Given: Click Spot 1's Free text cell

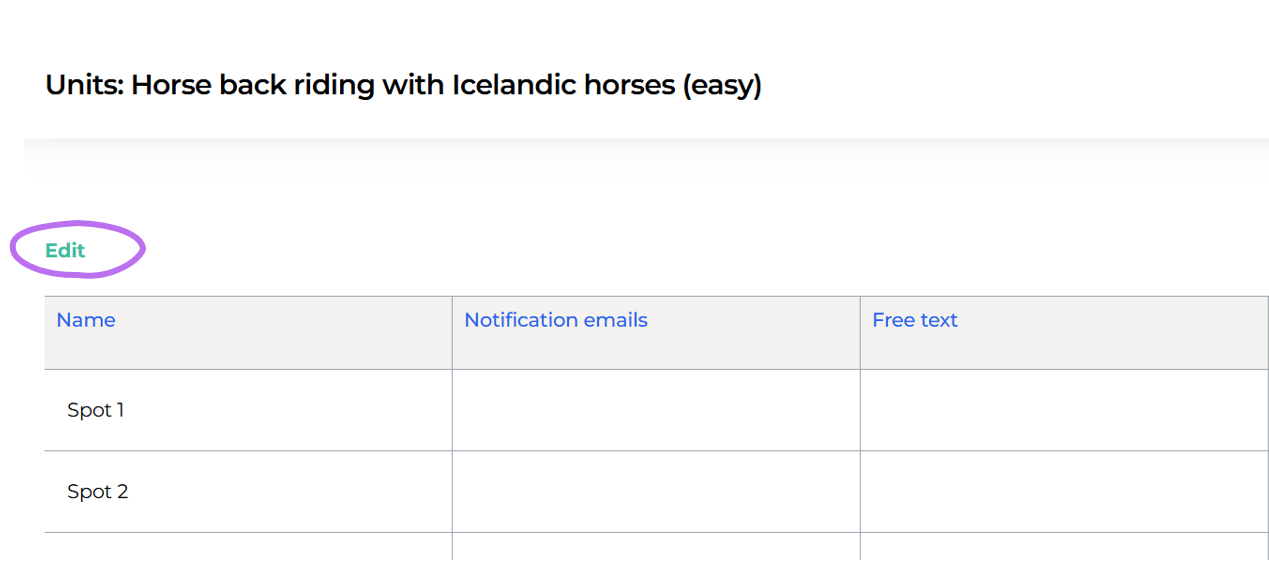Looking at the screenshot, I should [1064, 410].
